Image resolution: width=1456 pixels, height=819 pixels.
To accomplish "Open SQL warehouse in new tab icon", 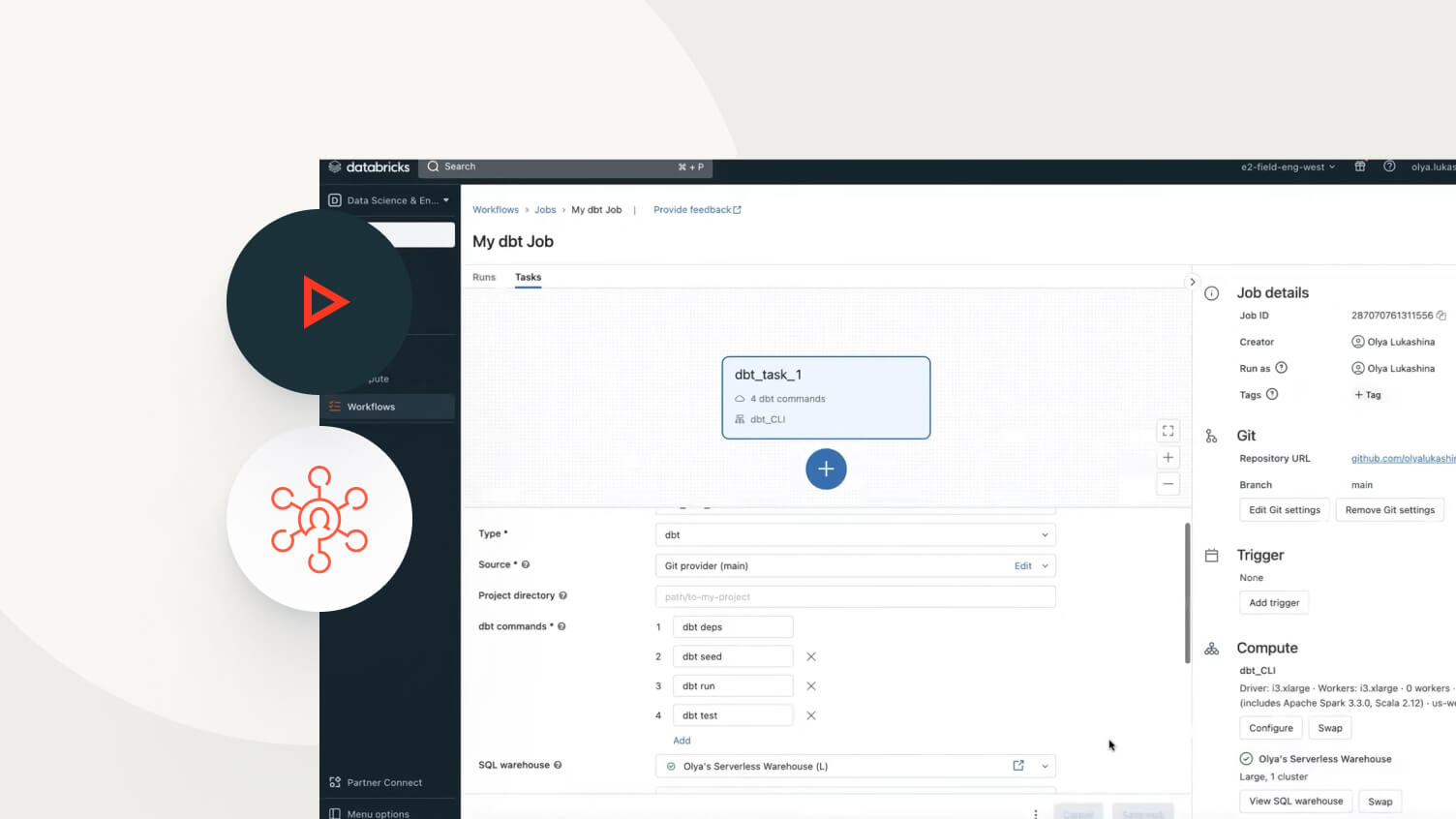I will 1018,766.
